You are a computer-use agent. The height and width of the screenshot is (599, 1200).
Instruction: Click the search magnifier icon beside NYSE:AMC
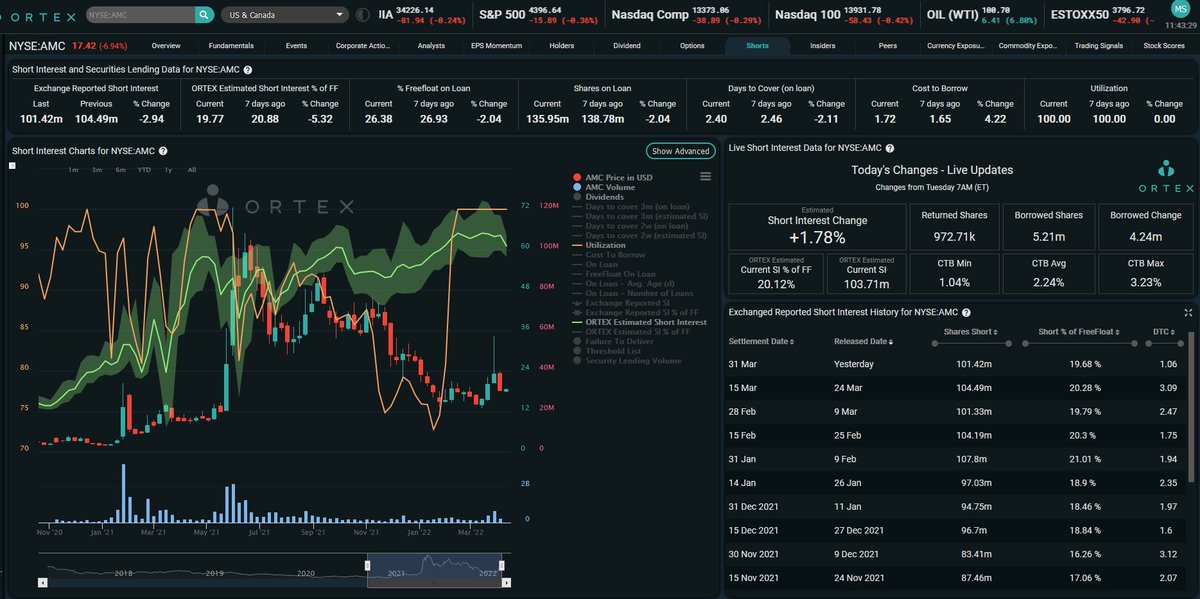pyautogui.click(x=204, y=15)
